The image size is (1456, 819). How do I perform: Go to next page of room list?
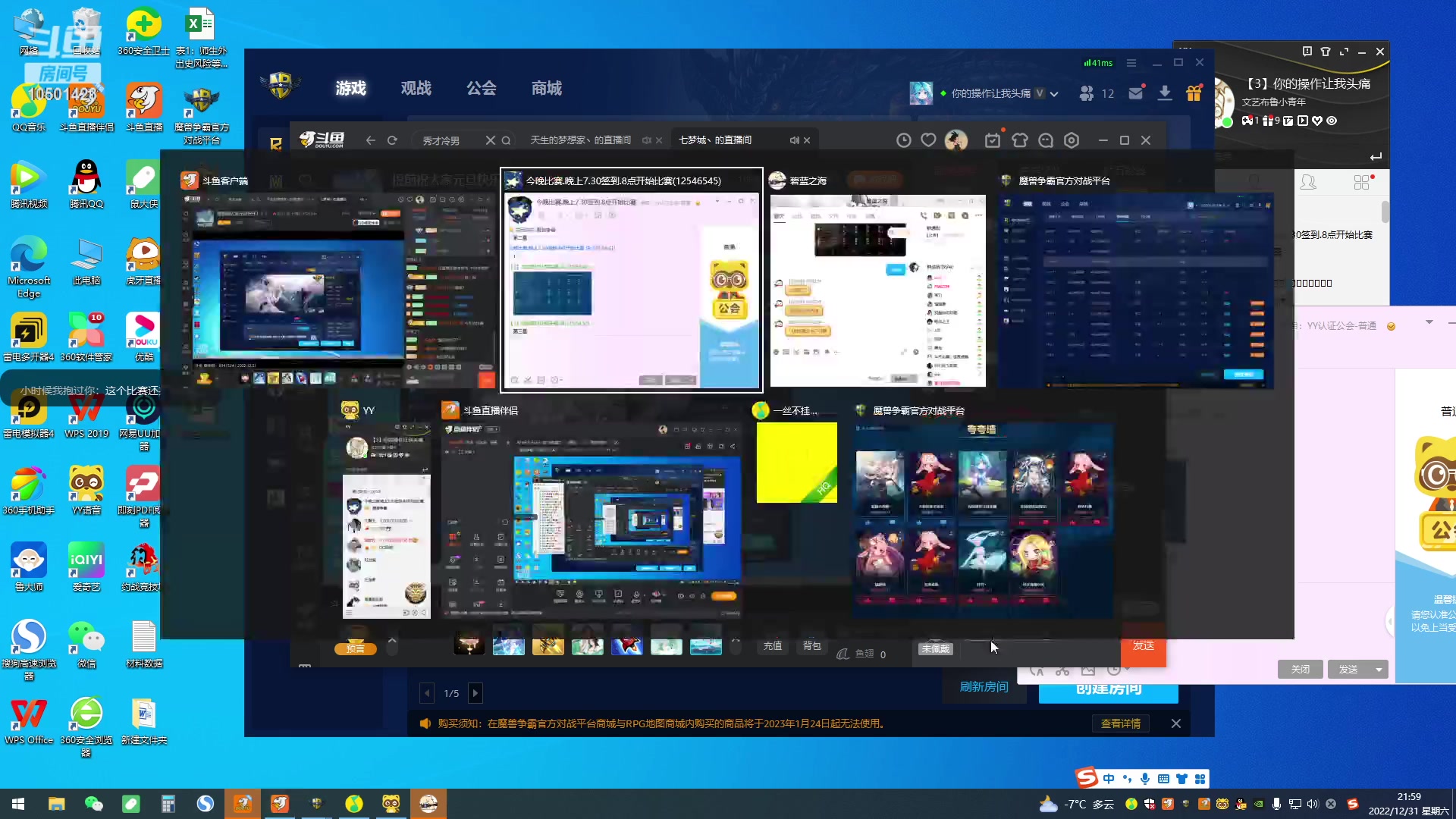[475, 692]
